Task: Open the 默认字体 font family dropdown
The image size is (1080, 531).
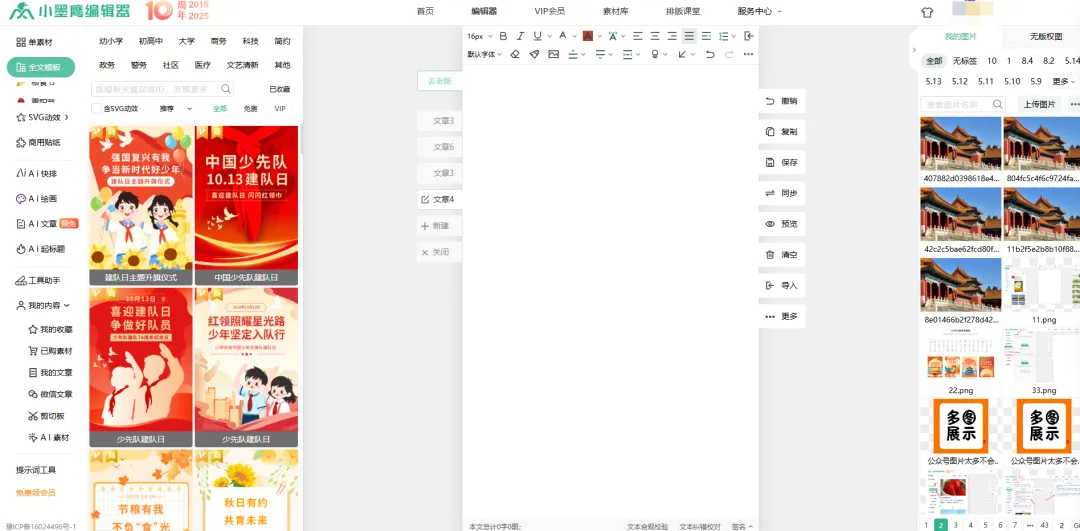Action: (485, 54)
